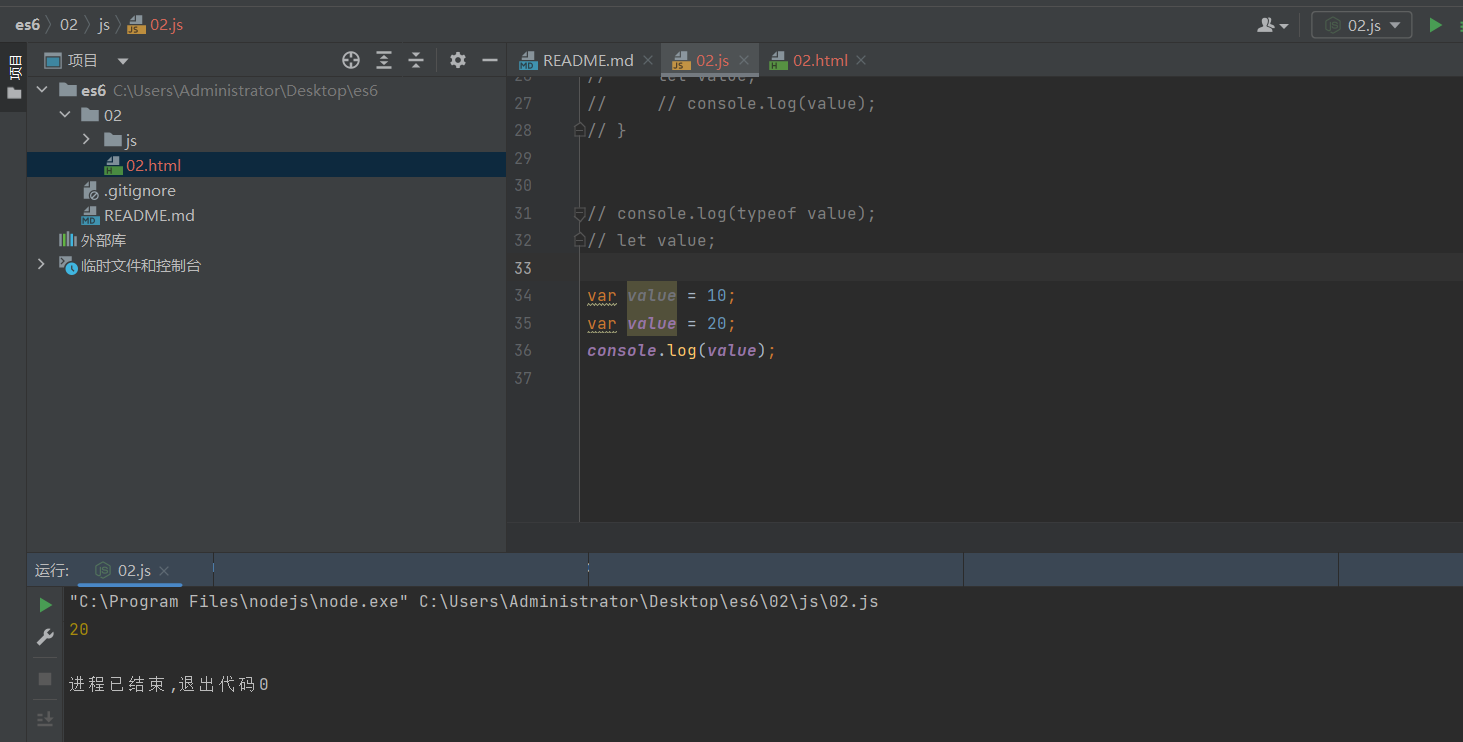Click the Node.js icon in run configuration box
This screenshot has width=1463, height=742.
click(1332, 25)
